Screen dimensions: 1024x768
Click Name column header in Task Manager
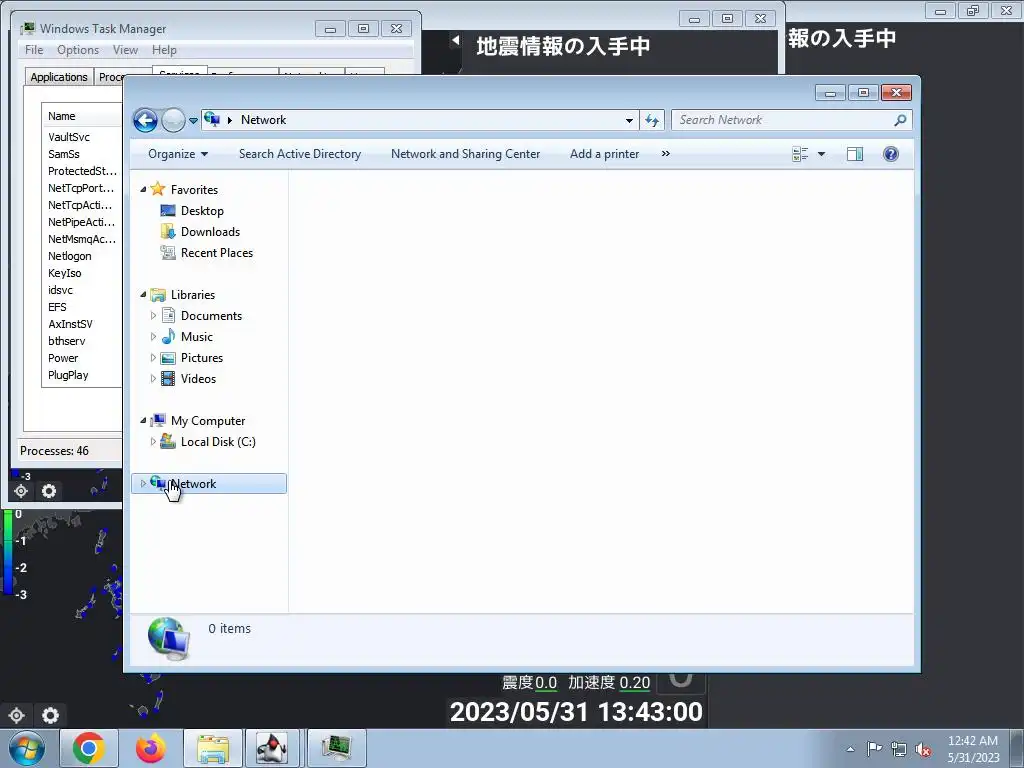pos(82,116)
